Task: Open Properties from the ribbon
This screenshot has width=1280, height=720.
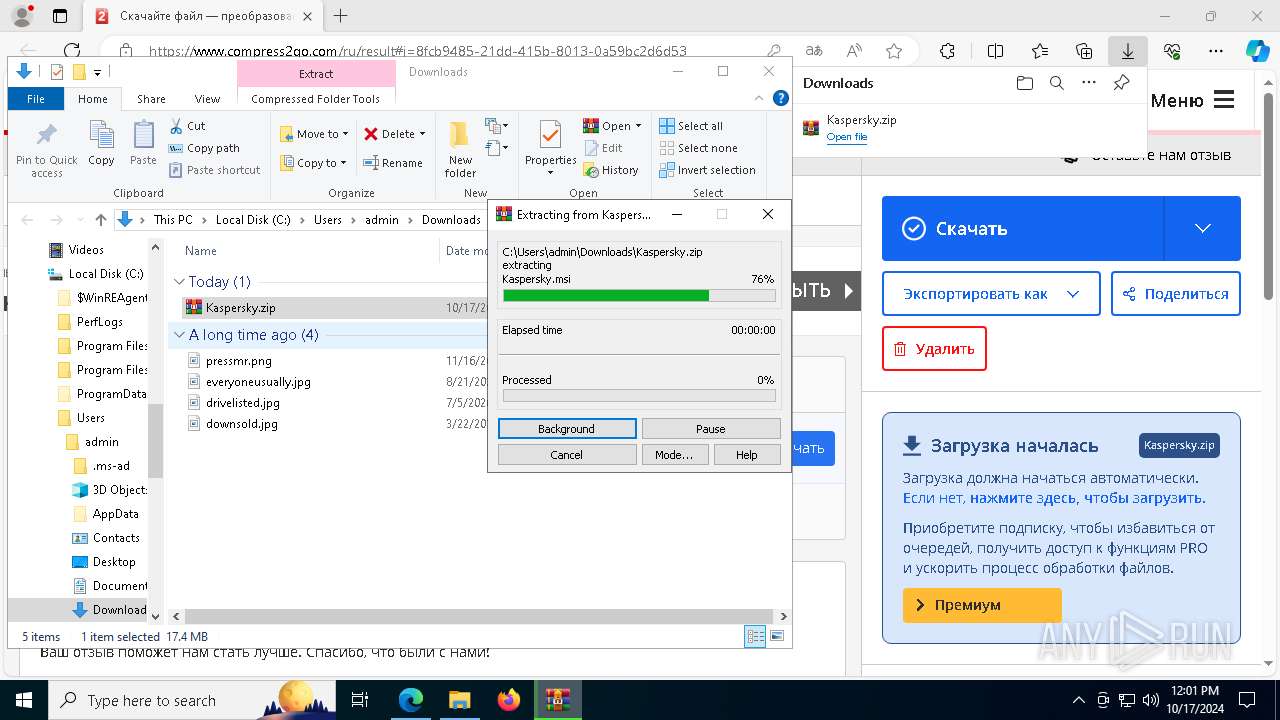Action: coord(551,148)
